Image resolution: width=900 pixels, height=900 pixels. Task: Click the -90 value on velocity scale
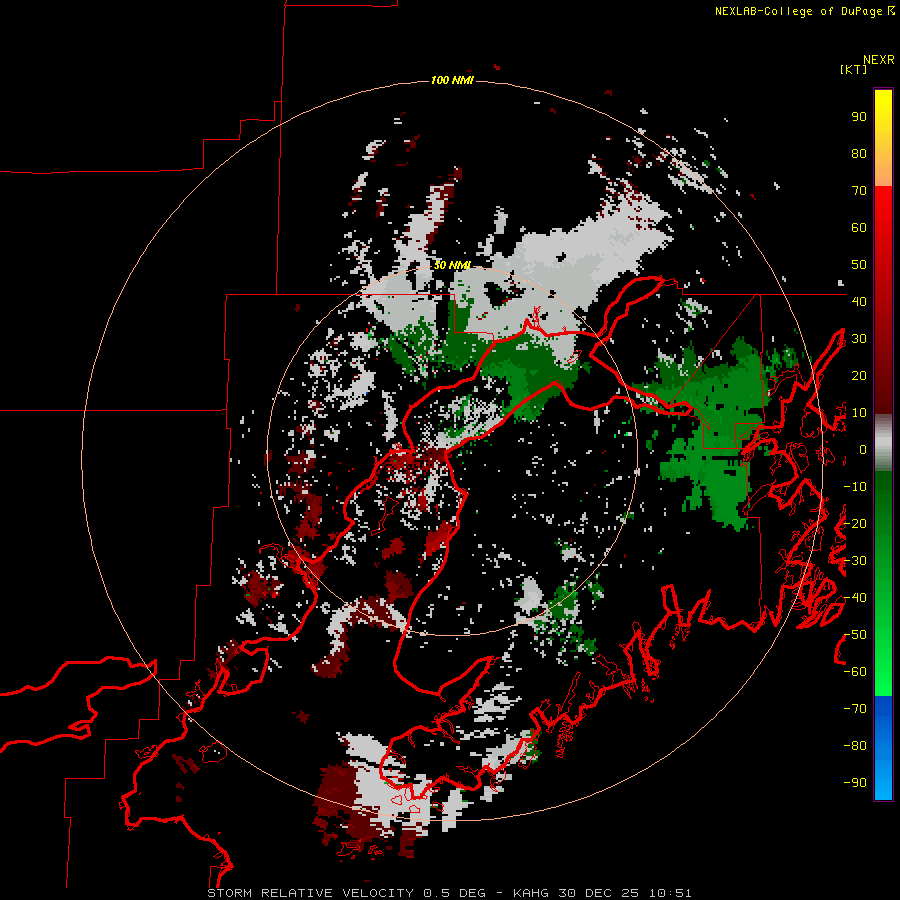pyautogui.click(x=855, y=783)
